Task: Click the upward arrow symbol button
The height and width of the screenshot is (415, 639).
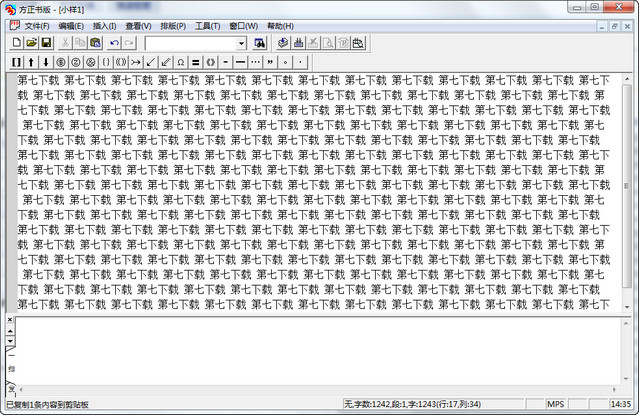Action: pos(31,62)
